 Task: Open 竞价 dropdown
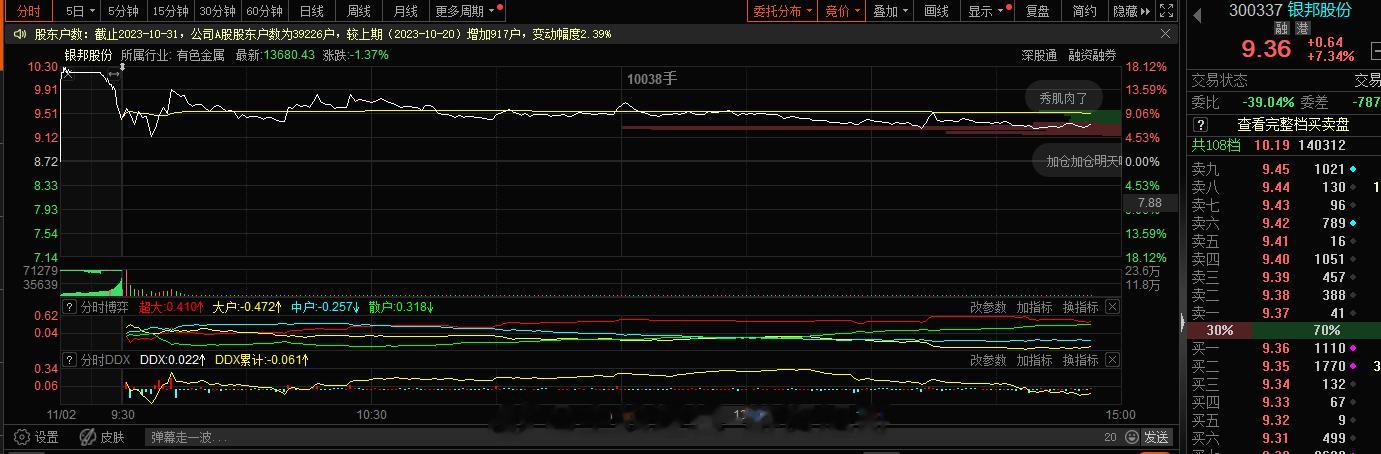843,11
